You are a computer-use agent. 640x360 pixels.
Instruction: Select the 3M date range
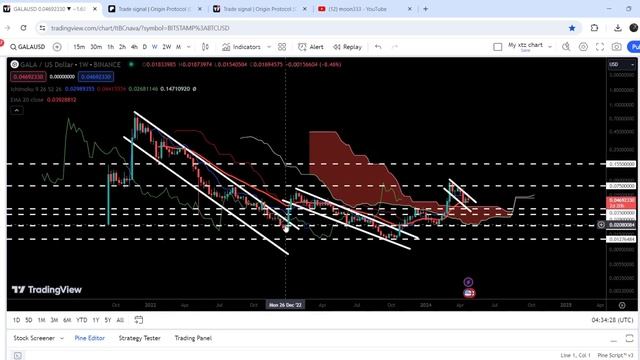click(x=54, y=320)
